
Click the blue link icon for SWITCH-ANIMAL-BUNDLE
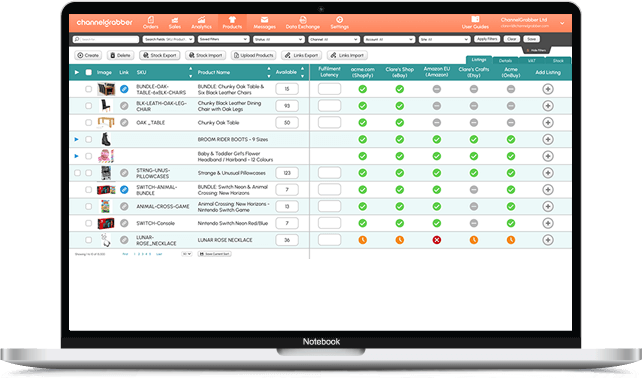coord(124,190)
